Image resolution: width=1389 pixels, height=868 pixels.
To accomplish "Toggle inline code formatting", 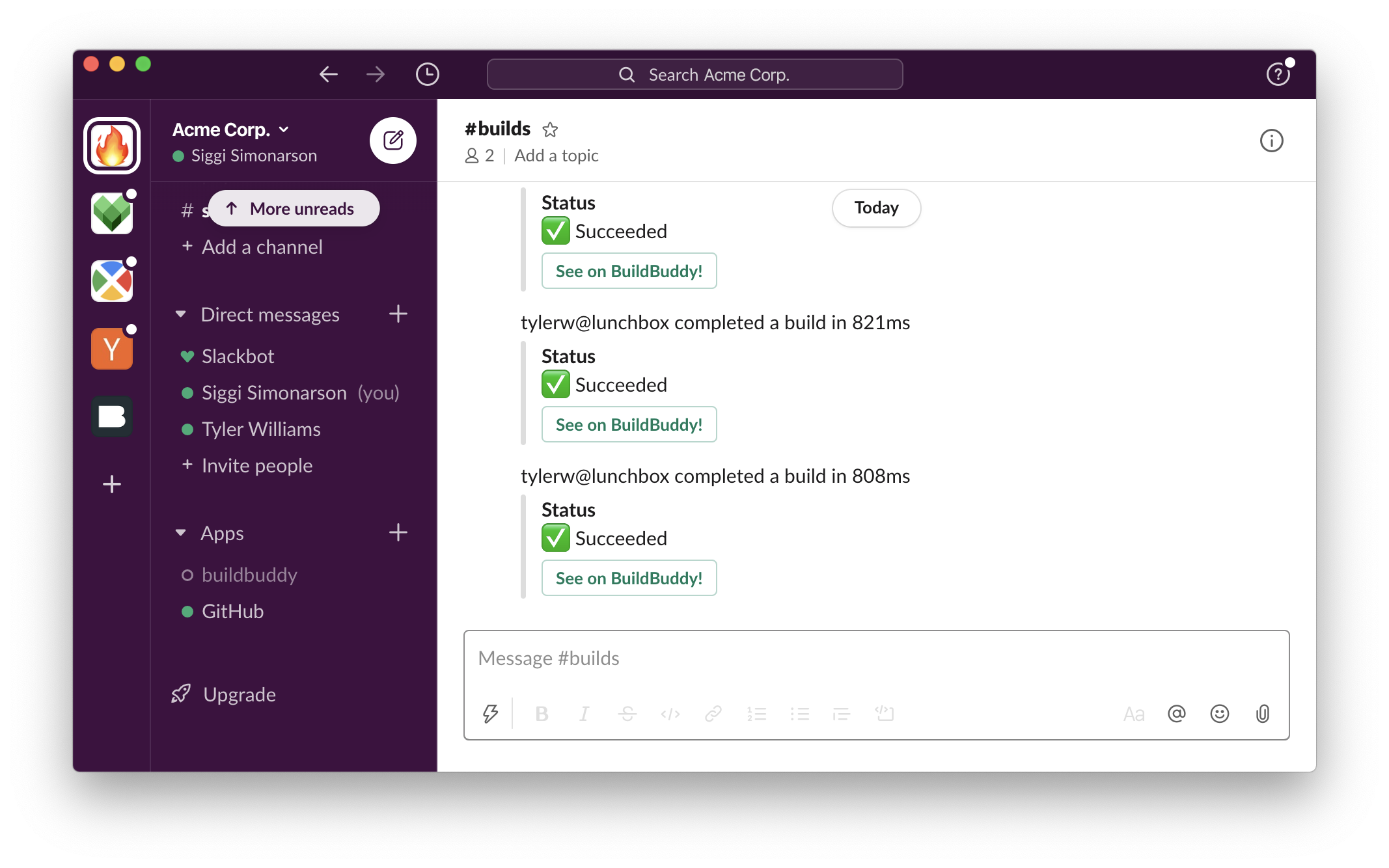I will [x=670, y=714].
